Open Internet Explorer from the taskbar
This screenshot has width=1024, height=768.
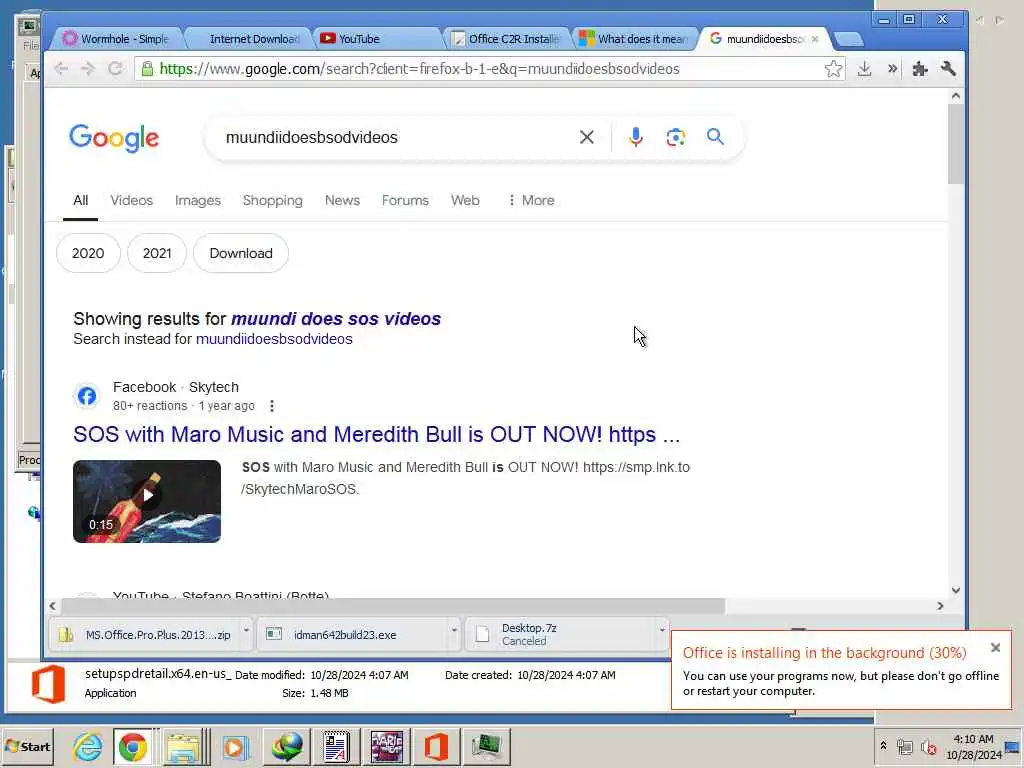tap(88, 746)
